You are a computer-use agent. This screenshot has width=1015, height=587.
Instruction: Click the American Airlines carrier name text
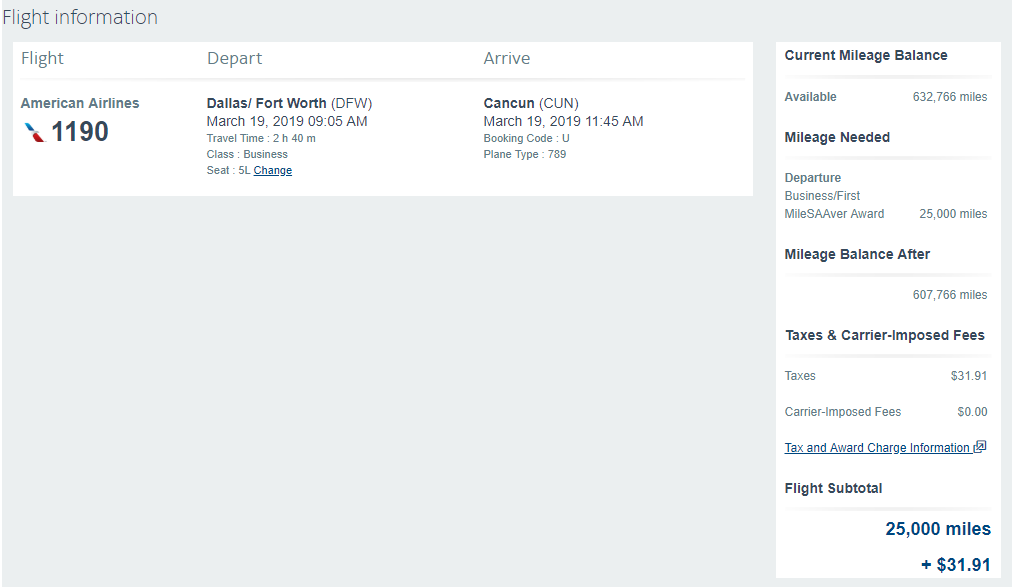click(80, 103)
